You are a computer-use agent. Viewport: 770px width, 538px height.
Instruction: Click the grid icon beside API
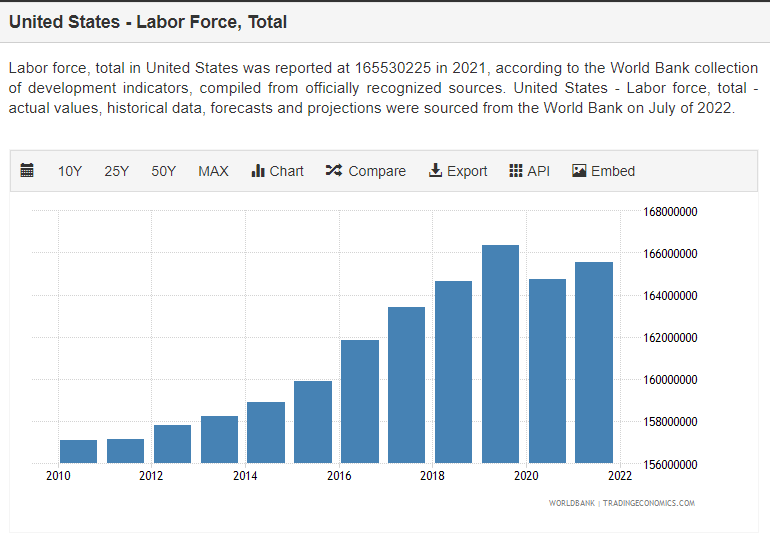pos(516,171)
